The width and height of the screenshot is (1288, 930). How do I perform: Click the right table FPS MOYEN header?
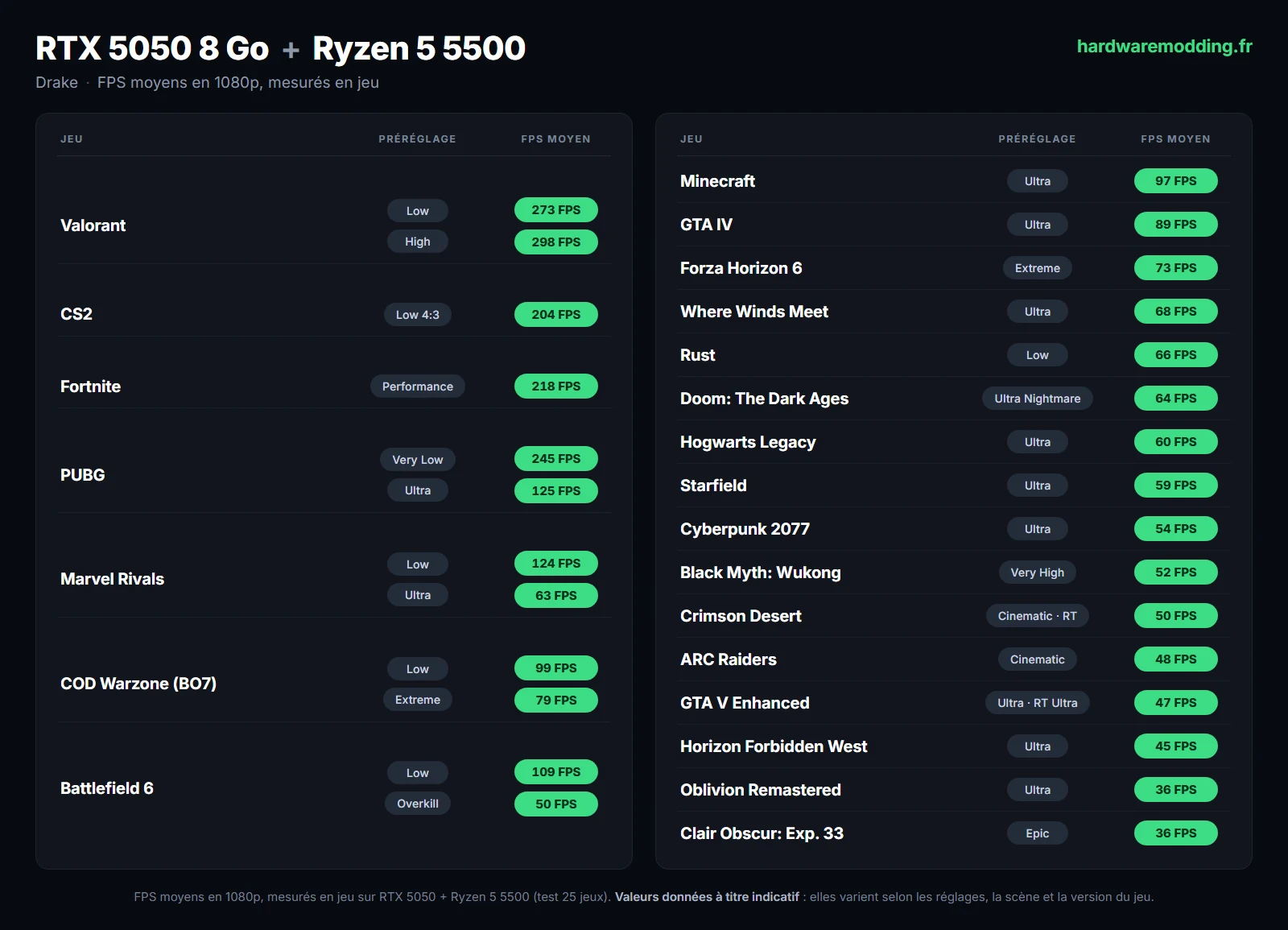pos(1176,138)
